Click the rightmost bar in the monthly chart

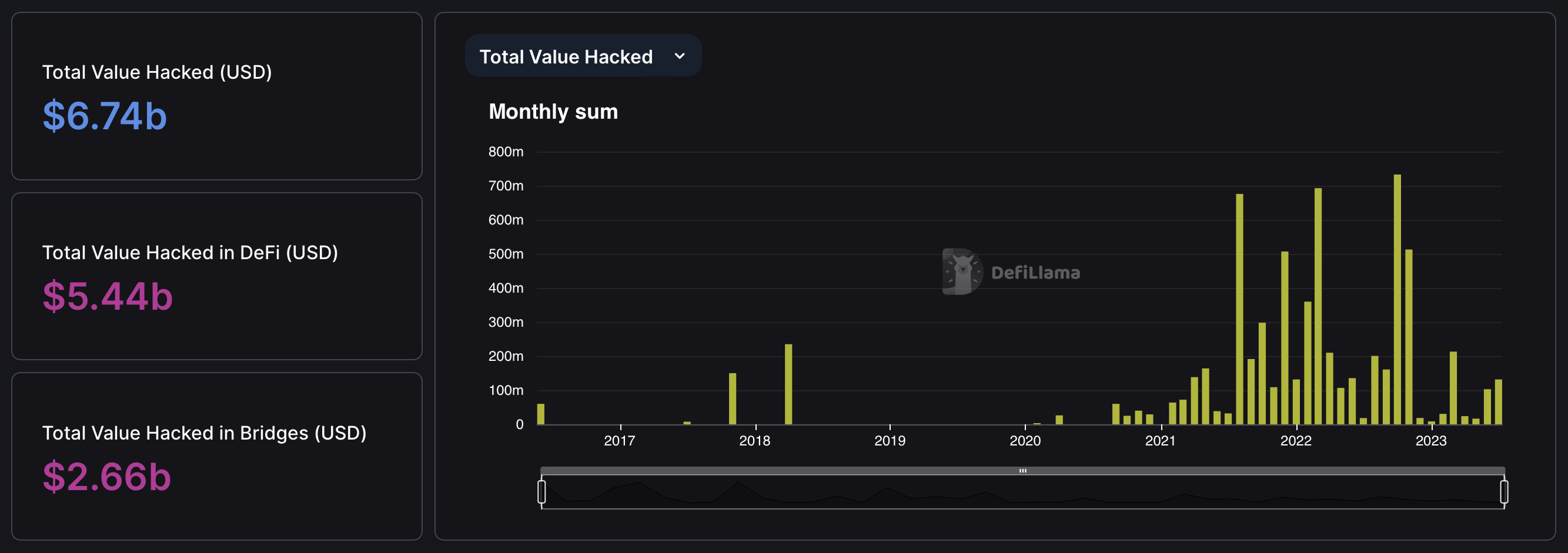1499,401
